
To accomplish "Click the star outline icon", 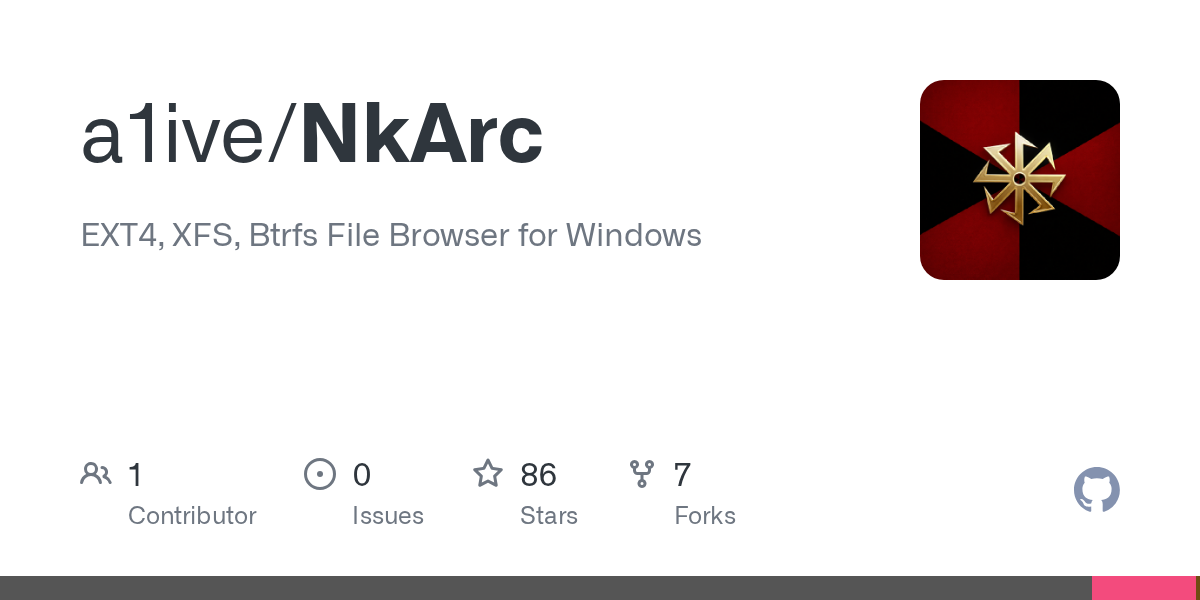I will (488, 473).
